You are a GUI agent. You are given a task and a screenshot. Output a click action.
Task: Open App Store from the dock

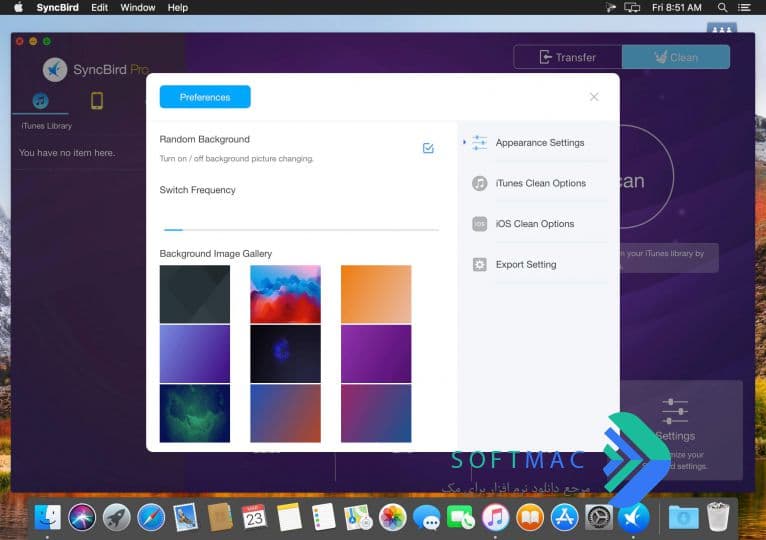564,517
